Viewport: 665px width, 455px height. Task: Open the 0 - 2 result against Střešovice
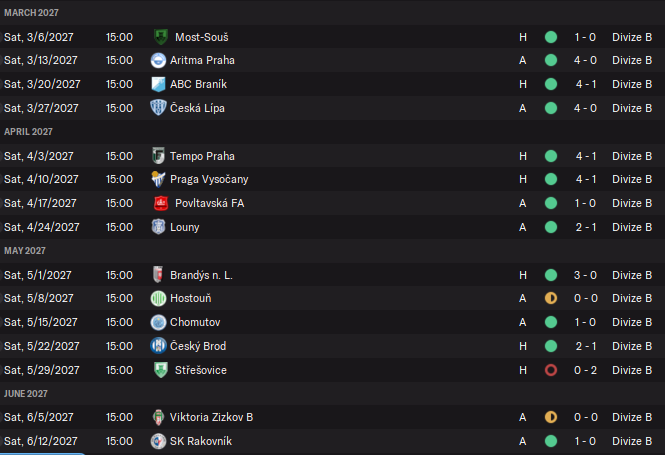[x=586, y=370]
